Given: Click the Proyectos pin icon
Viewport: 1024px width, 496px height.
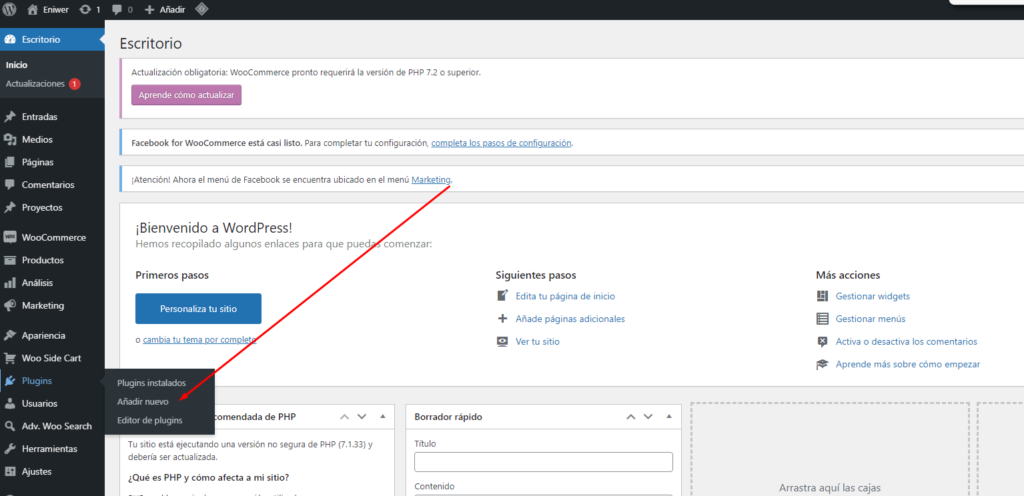Looking at the screenshot, I should pyautogui.click(x=10, y=208).
